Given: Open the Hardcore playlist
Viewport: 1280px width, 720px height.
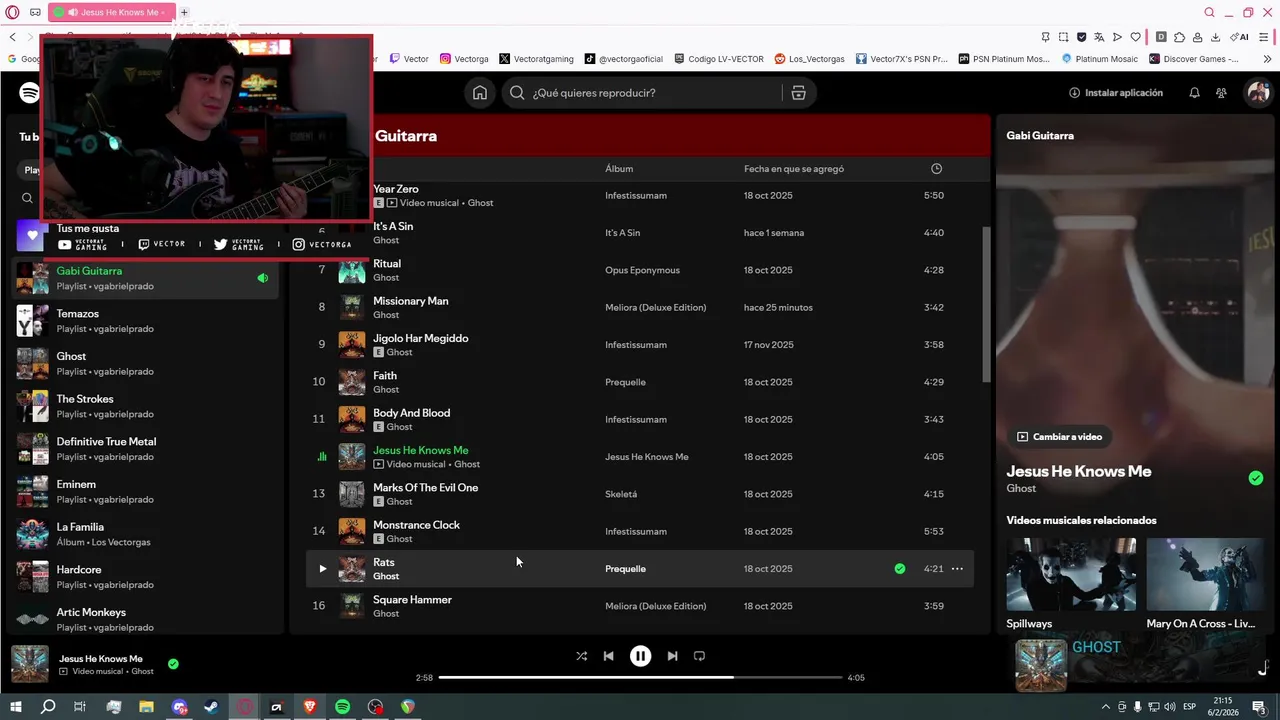Looking at the screenshot, I should point(147,577).
